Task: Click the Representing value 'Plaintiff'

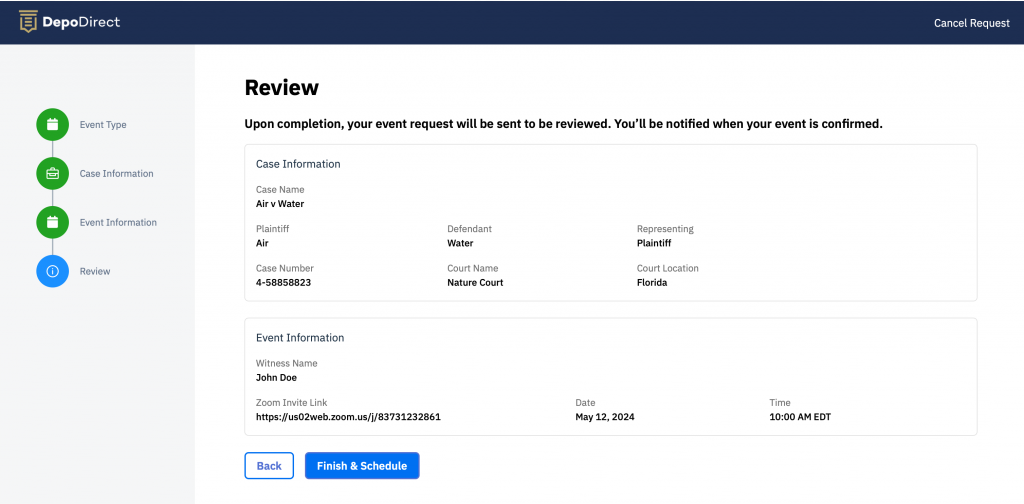Action: tap(654, 243)
